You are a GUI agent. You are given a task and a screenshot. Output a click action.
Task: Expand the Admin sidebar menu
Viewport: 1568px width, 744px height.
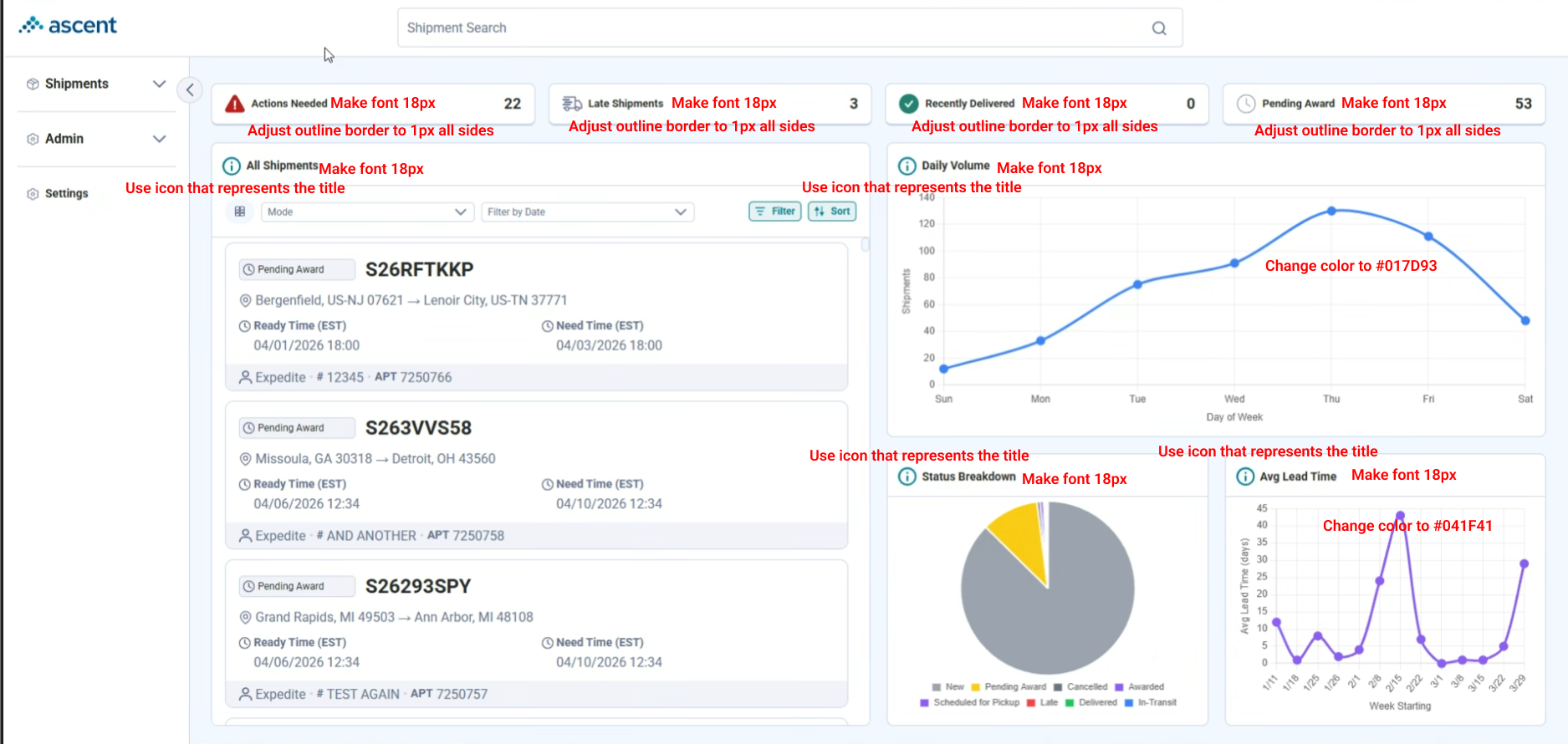[x=96, y=139]
